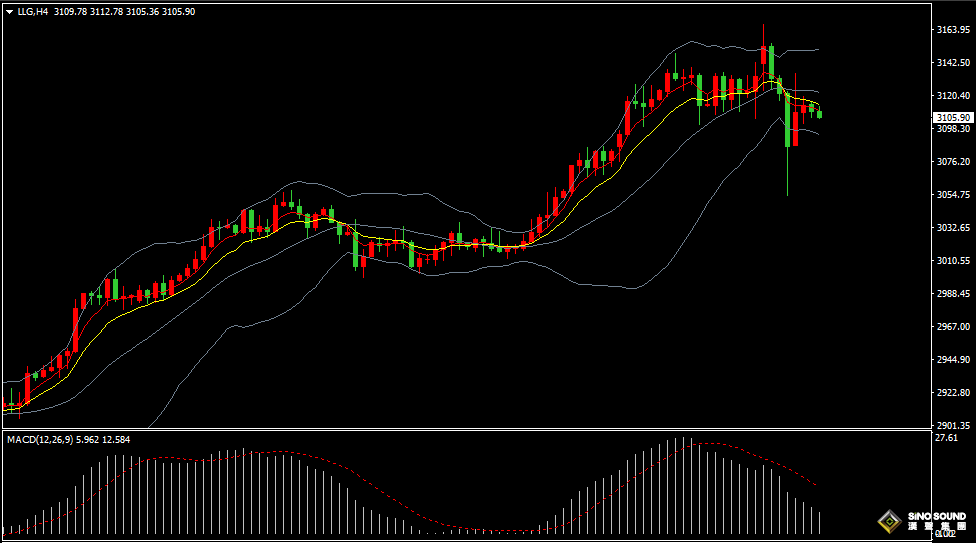The image size is (976, 543).
Task: Click the 3142.50 price axis label
Action: click(x=953, y=63)
